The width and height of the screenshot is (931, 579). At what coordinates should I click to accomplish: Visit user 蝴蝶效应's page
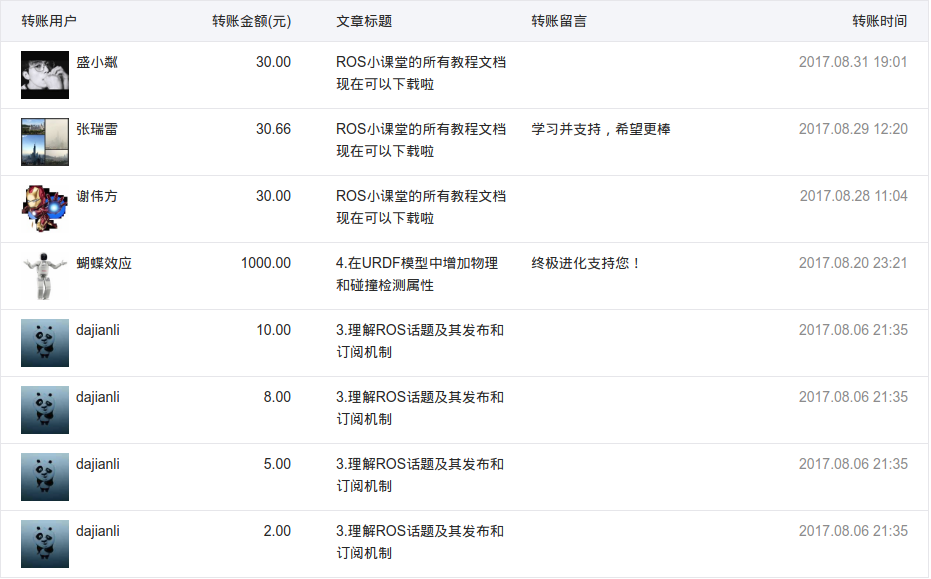104,264
